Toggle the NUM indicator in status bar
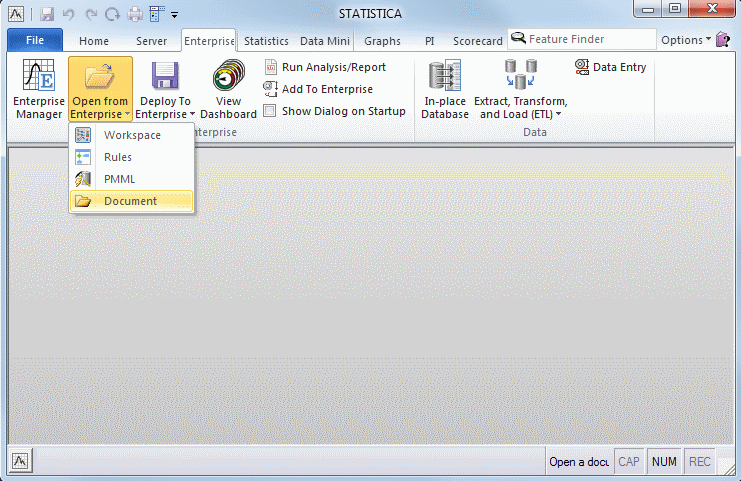Viewport: 741px width, 481px height. [x=664, y=462]
